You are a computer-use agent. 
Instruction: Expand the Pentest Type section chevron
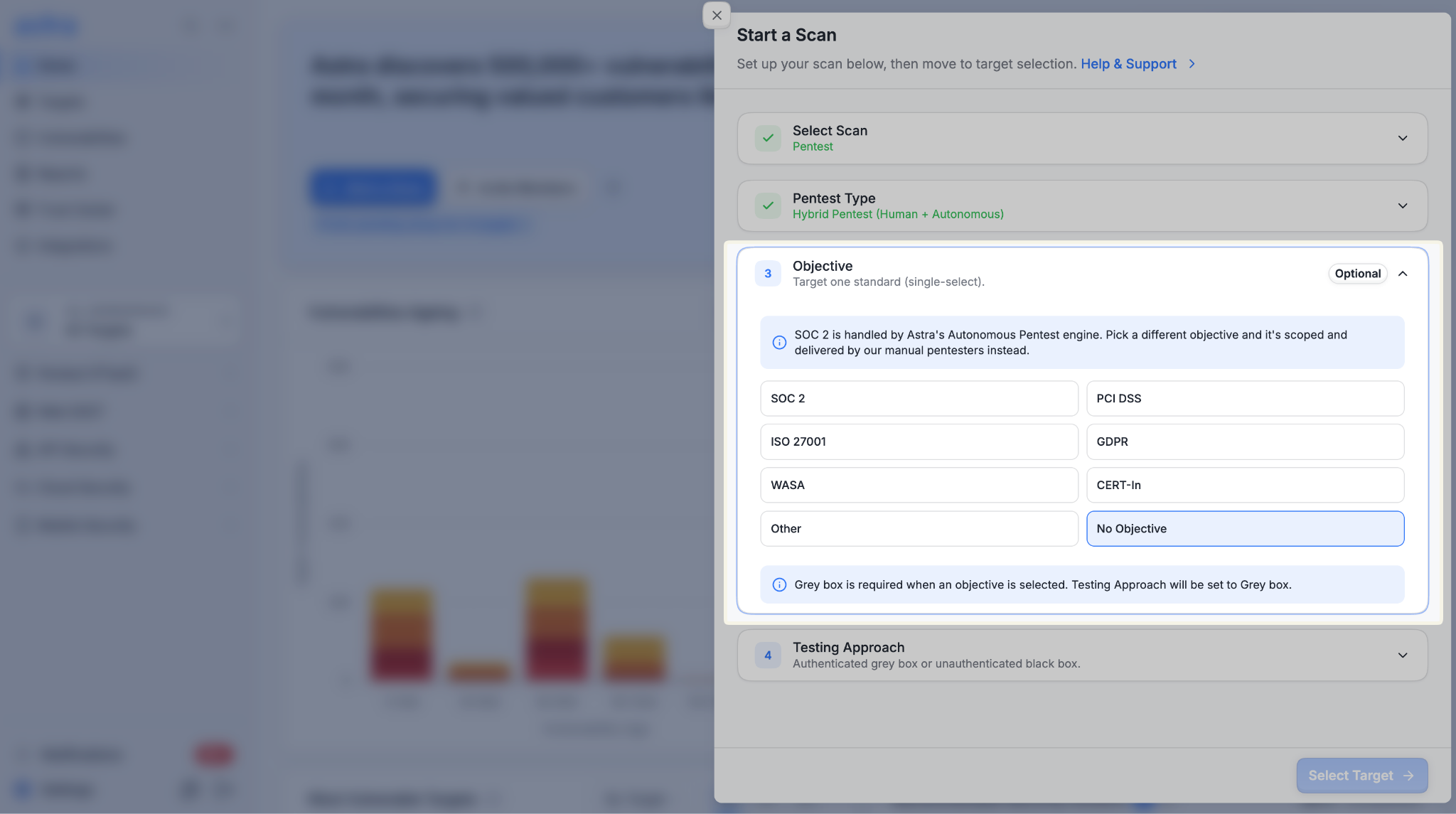[1403, 205]
